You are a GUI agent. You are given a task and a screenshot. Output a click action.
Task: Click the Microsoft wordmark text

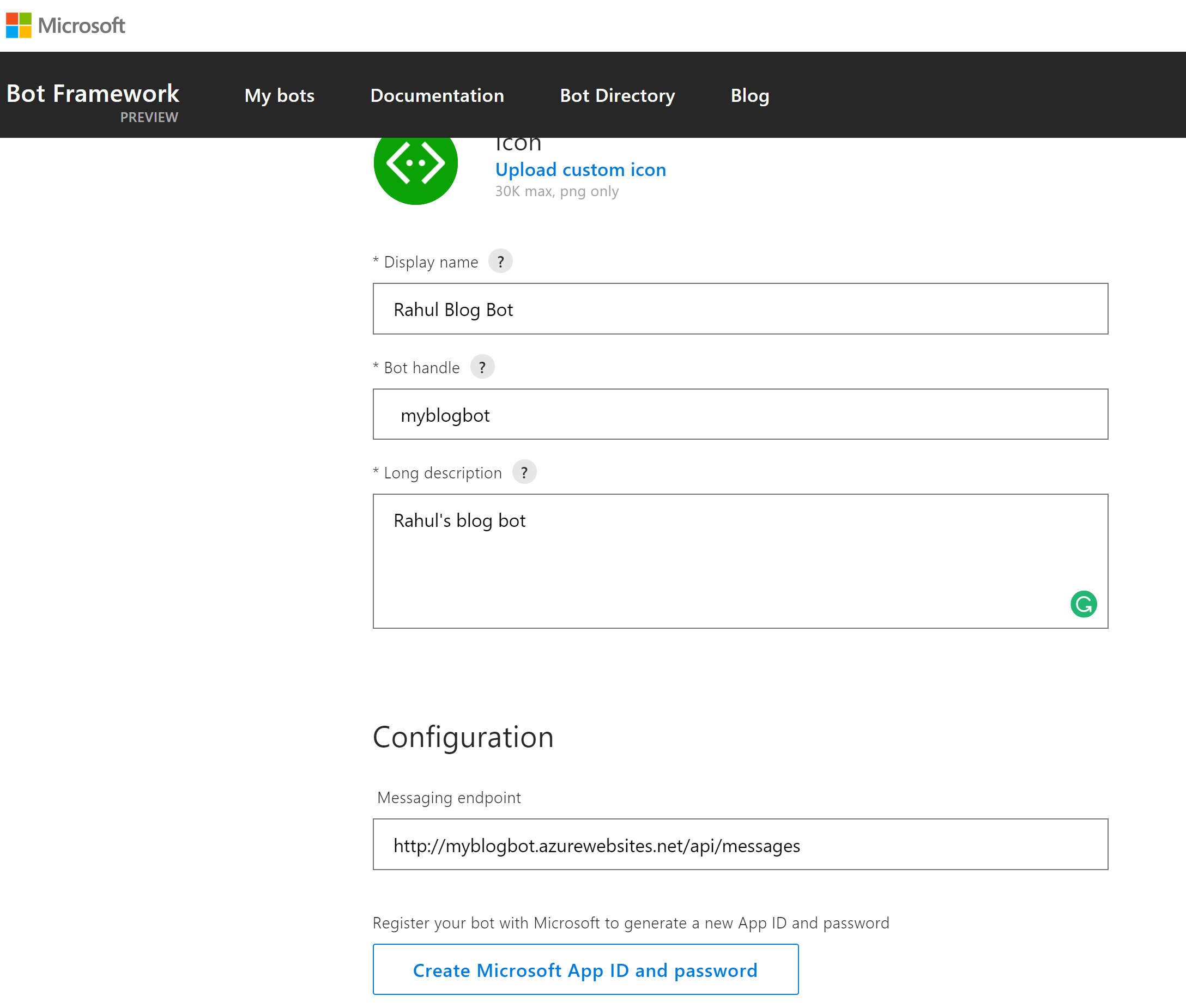81,26
